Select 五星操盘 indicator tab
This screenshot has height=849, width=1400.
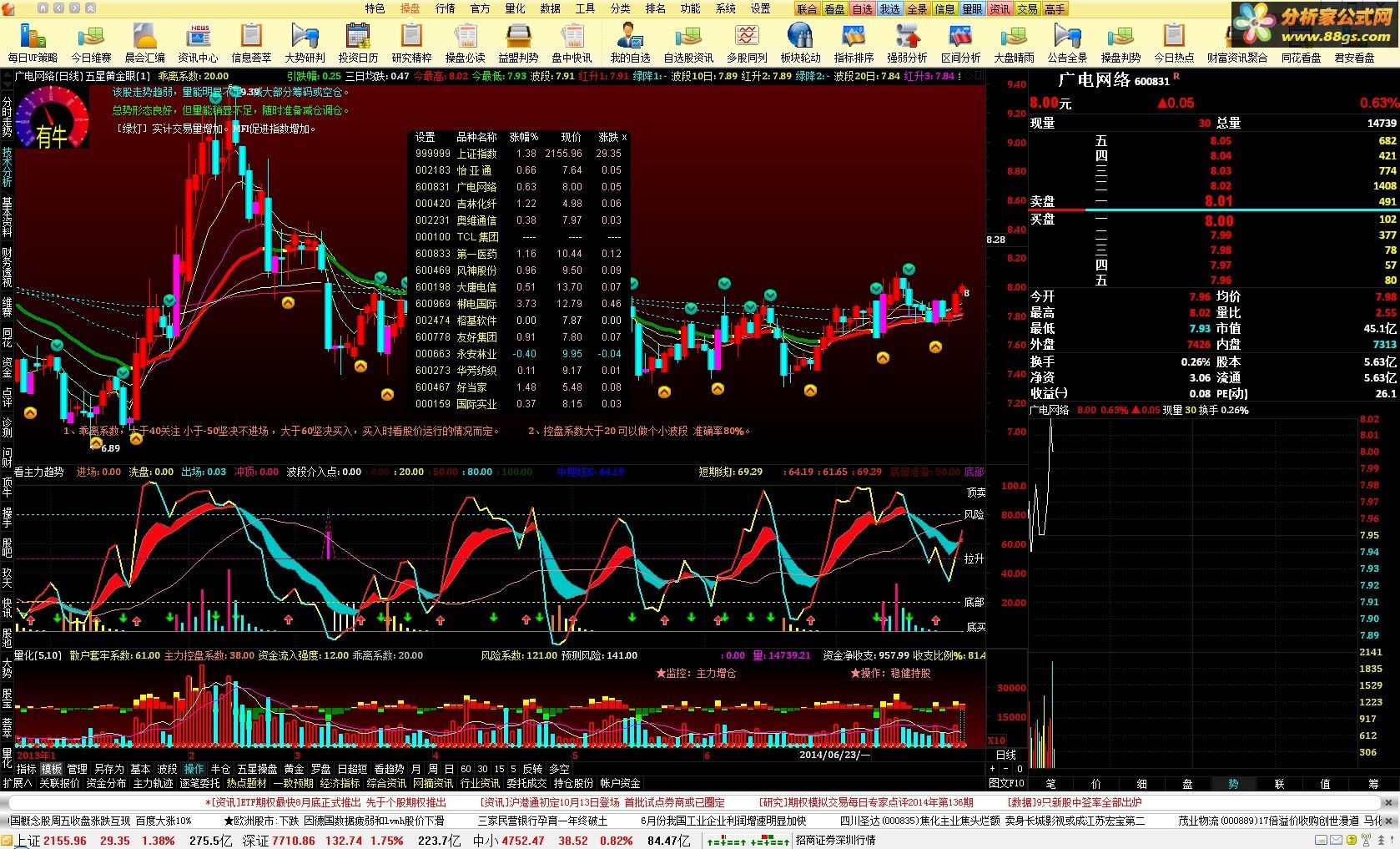point(257,769)
